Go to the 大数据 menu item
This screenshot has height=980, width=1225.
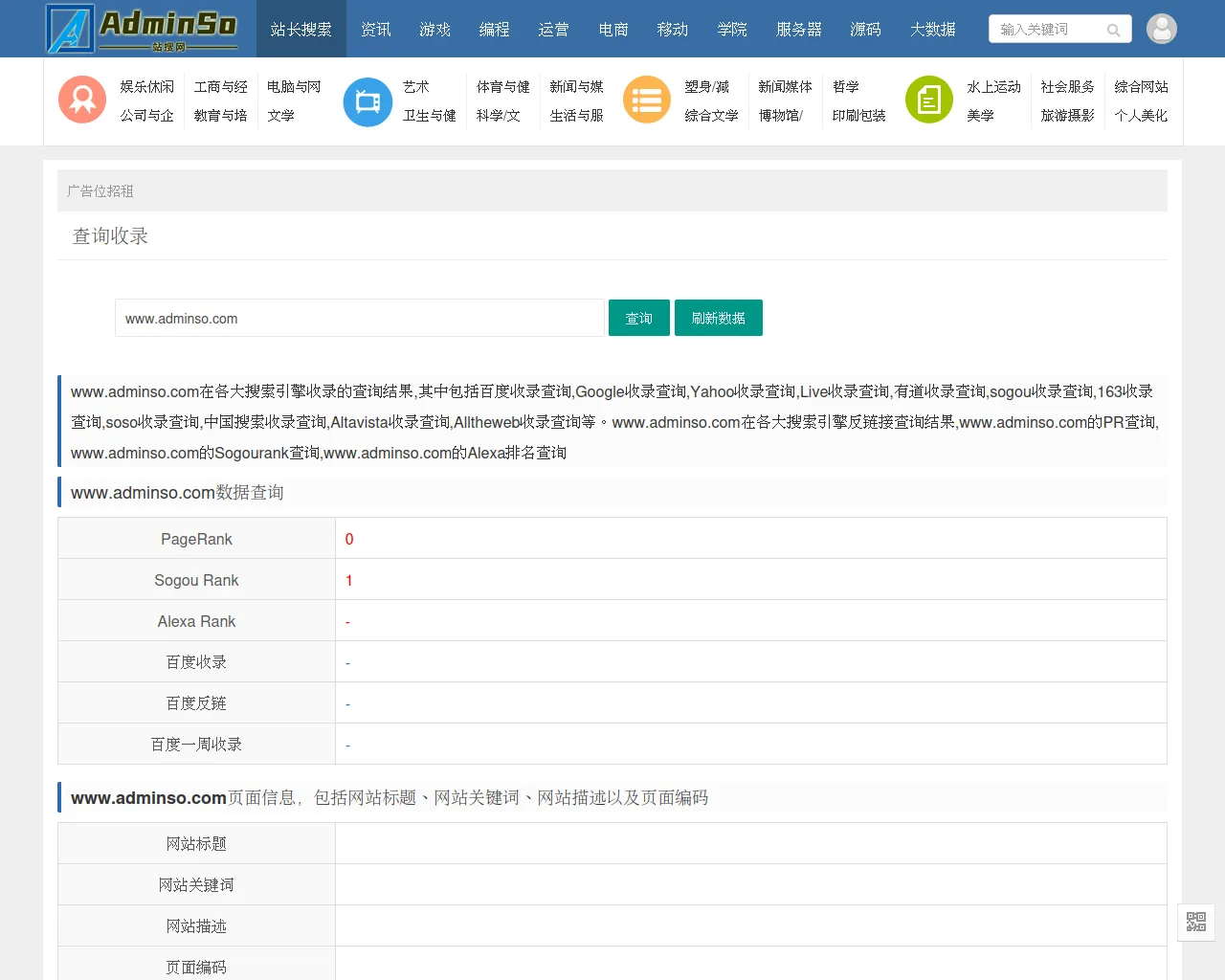pos(932,30)
